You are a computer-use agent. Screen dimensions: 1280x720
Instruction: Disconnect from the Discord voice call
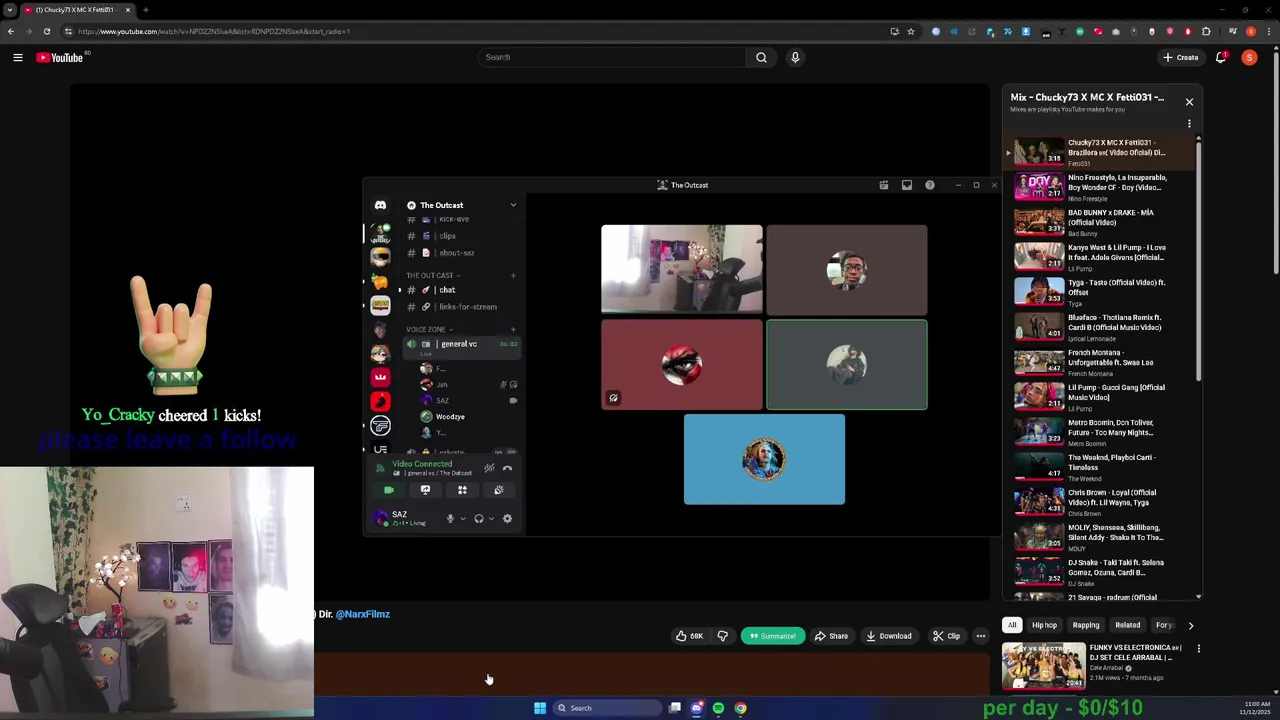(507, 468)
